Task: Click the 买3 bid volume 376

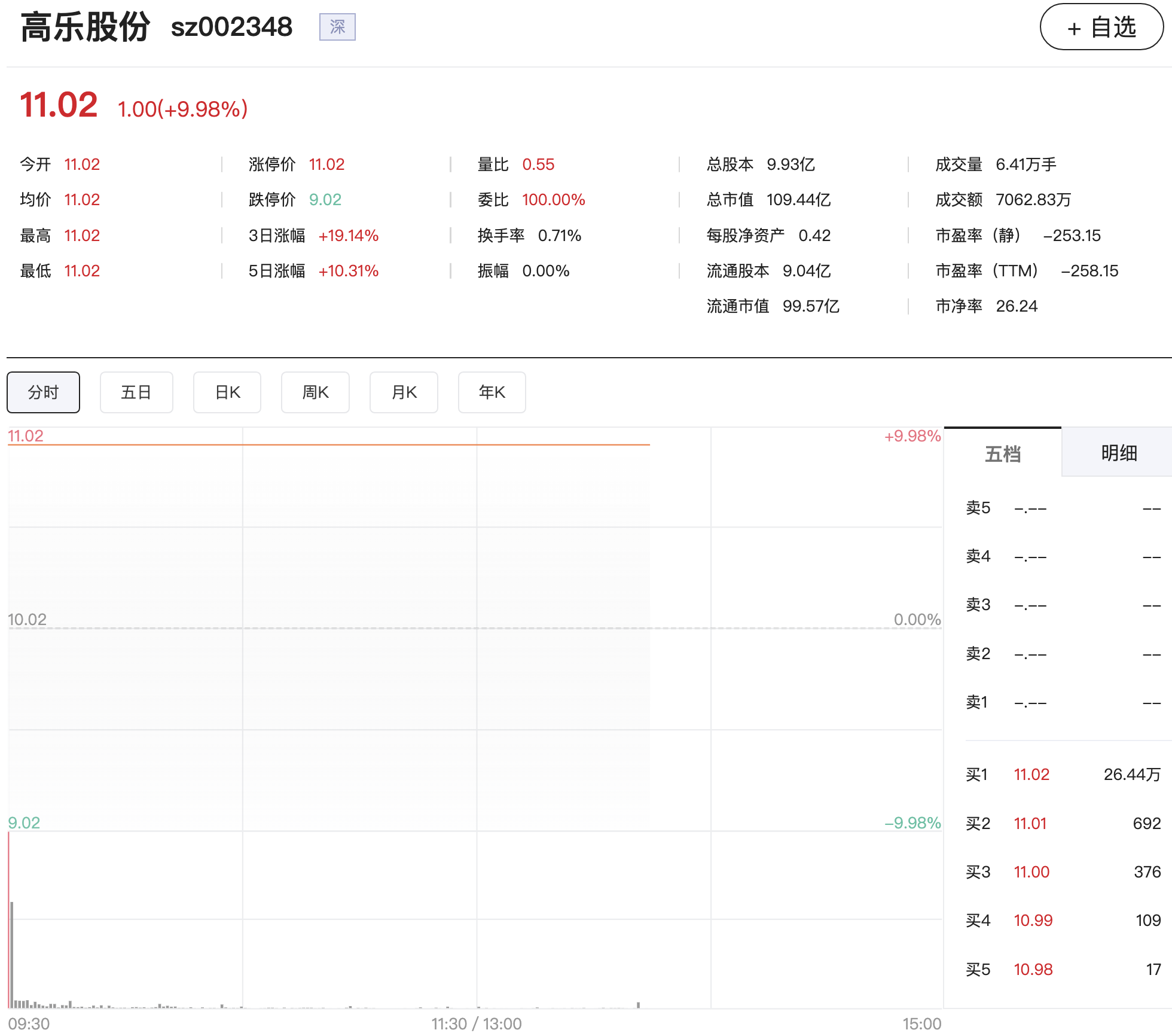Action: (x=1147, y=872)
